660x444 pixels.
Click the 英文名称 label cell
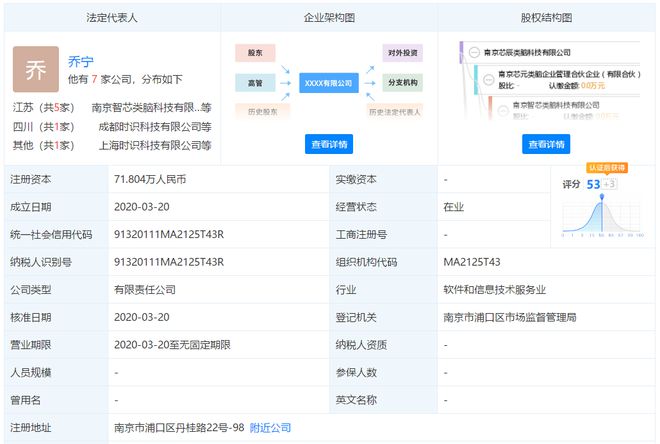383,400
